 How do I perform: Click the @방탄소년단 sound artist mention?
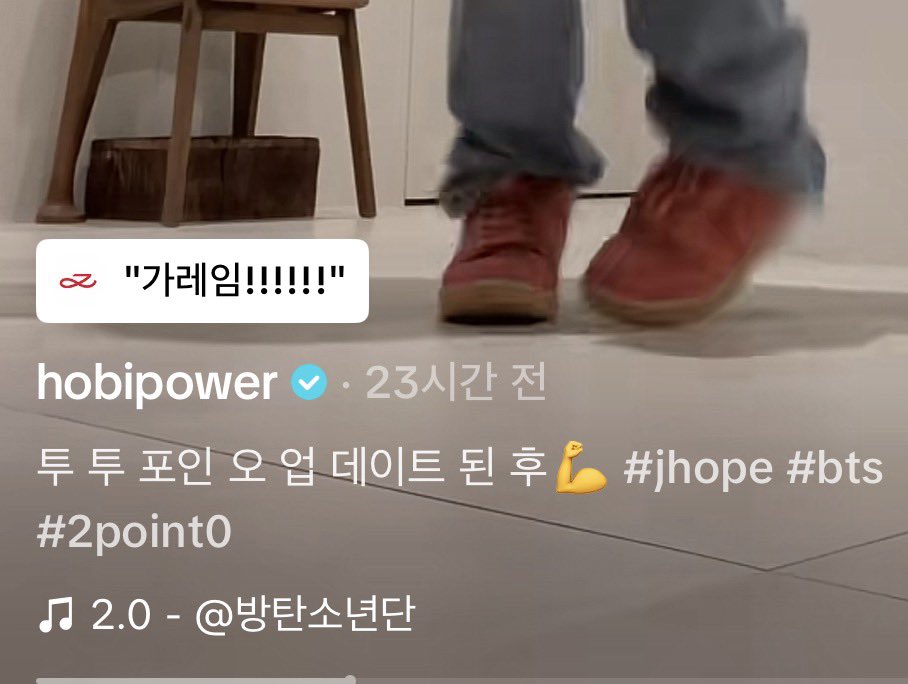(305, 614)
